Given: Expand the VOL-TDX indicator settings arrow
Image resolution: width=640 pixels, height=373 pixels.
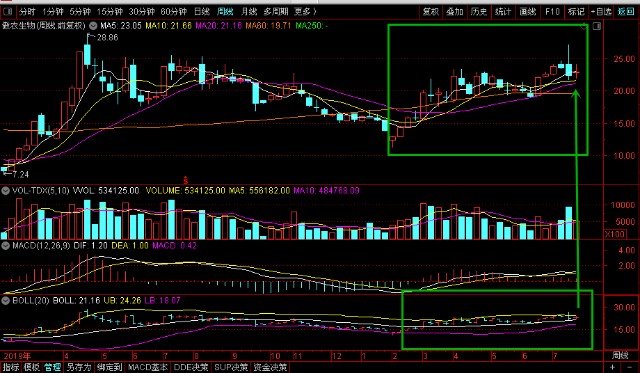Looking at the screenshot, I should pos(5,191).
